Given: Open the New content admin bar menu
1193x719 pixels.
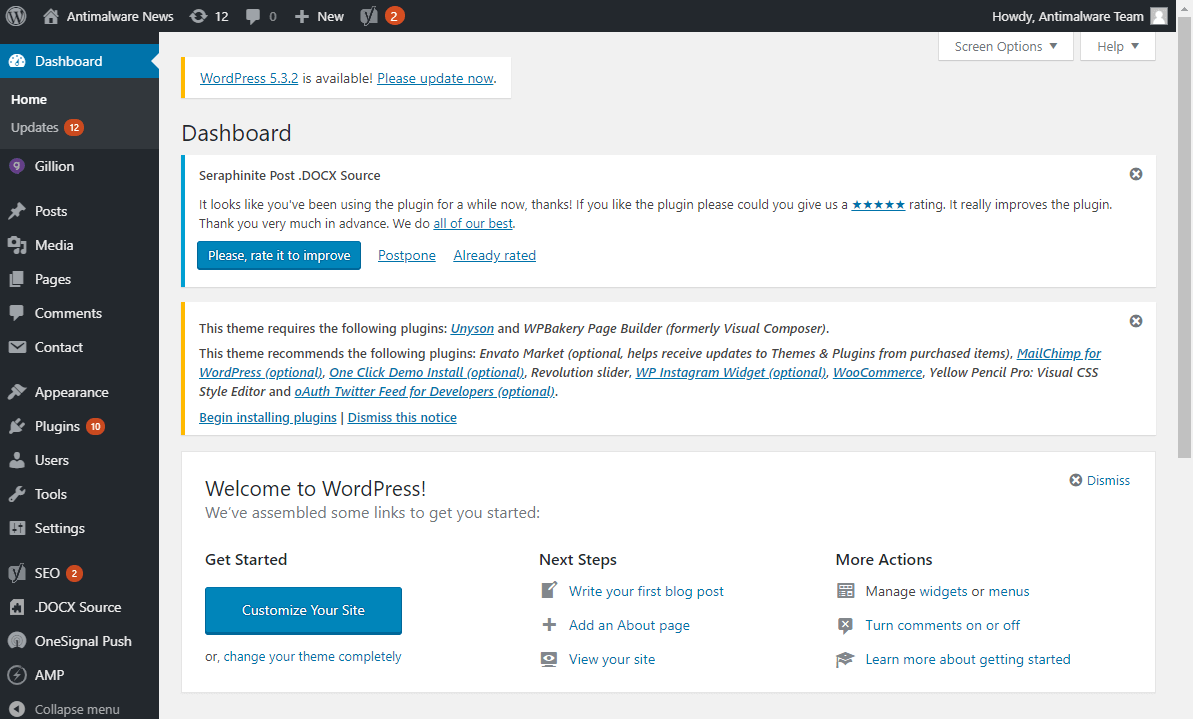Looking at the screenshot, I should 318,15.
